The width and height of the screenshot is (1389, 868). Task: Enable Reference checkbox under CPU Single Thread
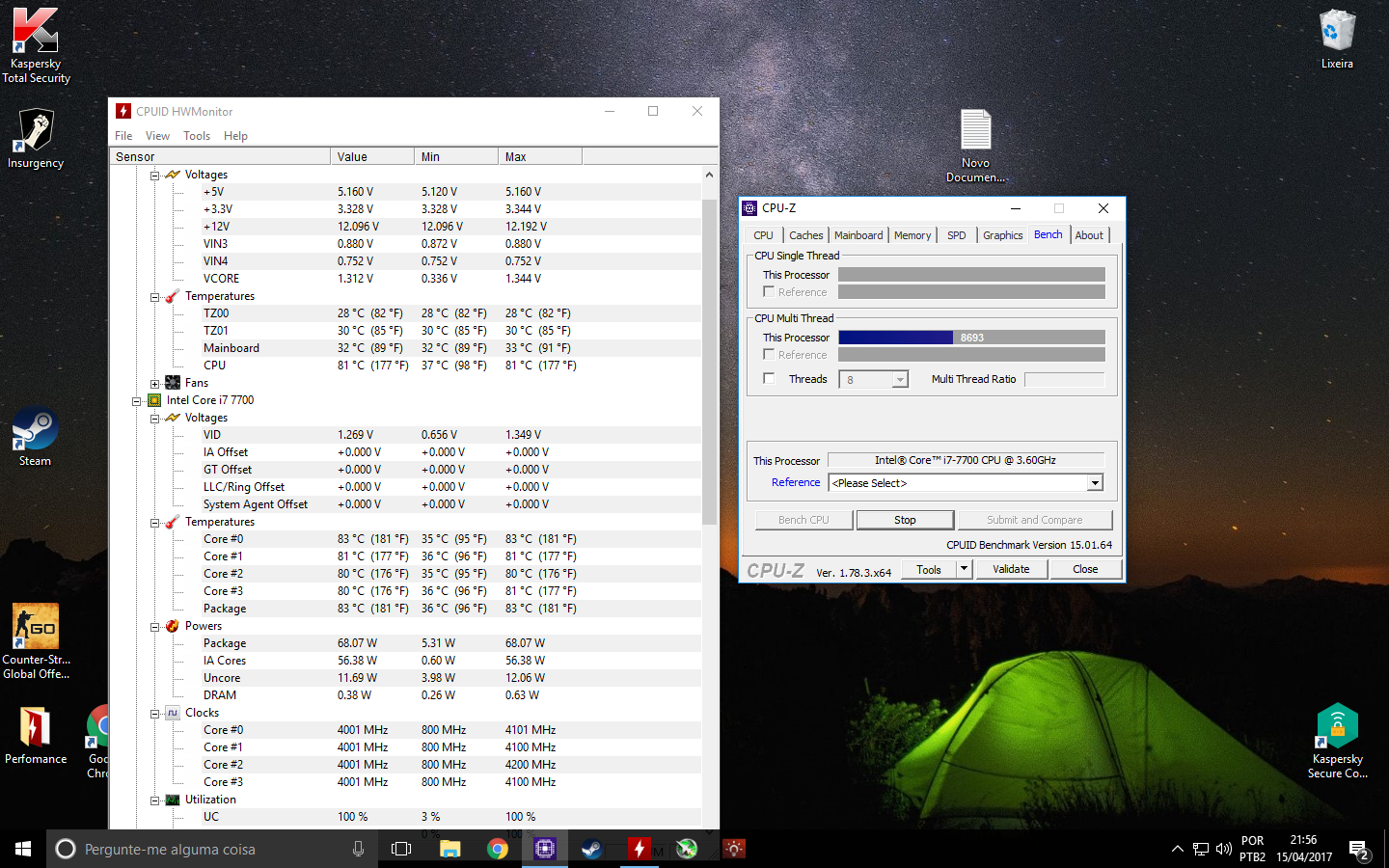[769, 291]
